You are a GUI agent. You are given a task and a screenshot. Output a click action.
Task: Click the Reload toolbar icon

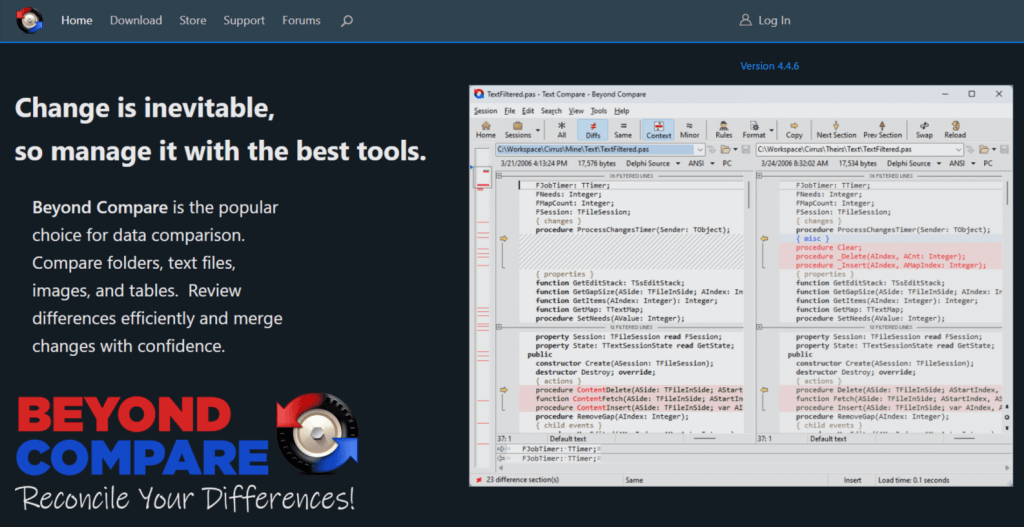tap(955, 129)
